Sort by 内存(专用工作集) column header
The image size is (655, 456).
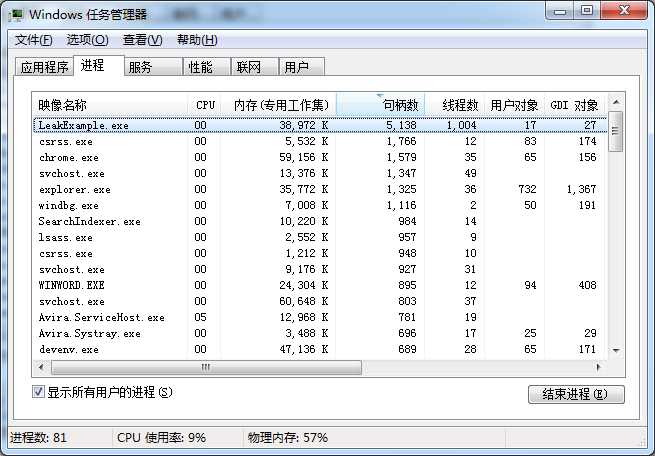click(278, 105)
